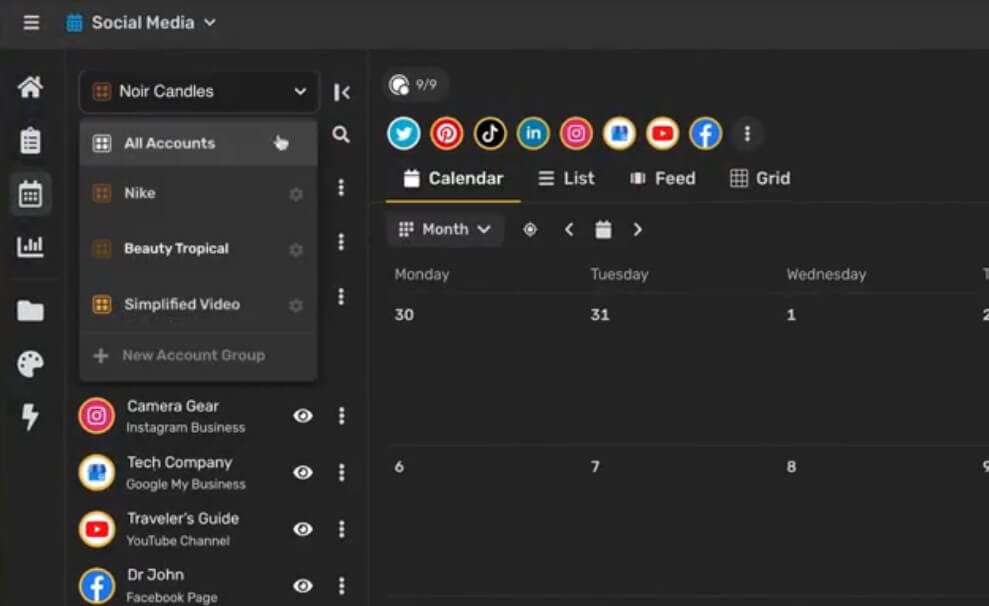Switch to the Grid tab

[760, 178]
